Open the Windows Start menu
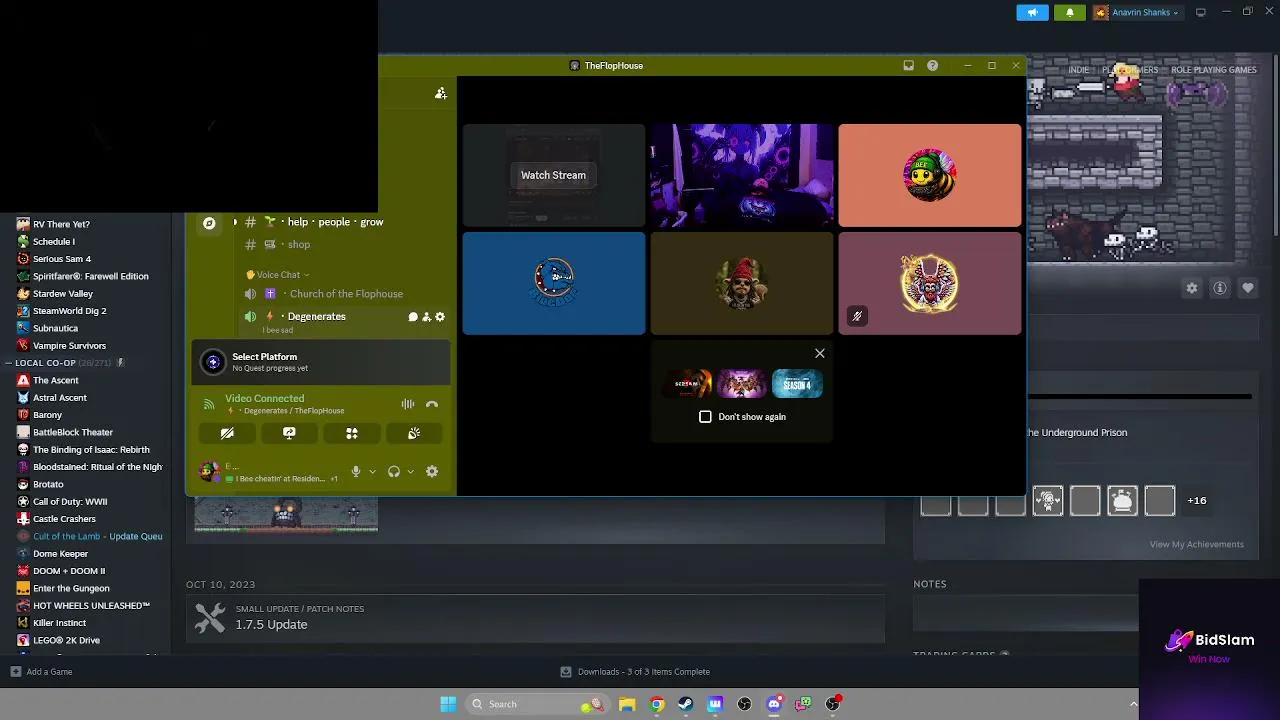The width and height of the screenshot is (1280, 720). [x=448, y=704]
